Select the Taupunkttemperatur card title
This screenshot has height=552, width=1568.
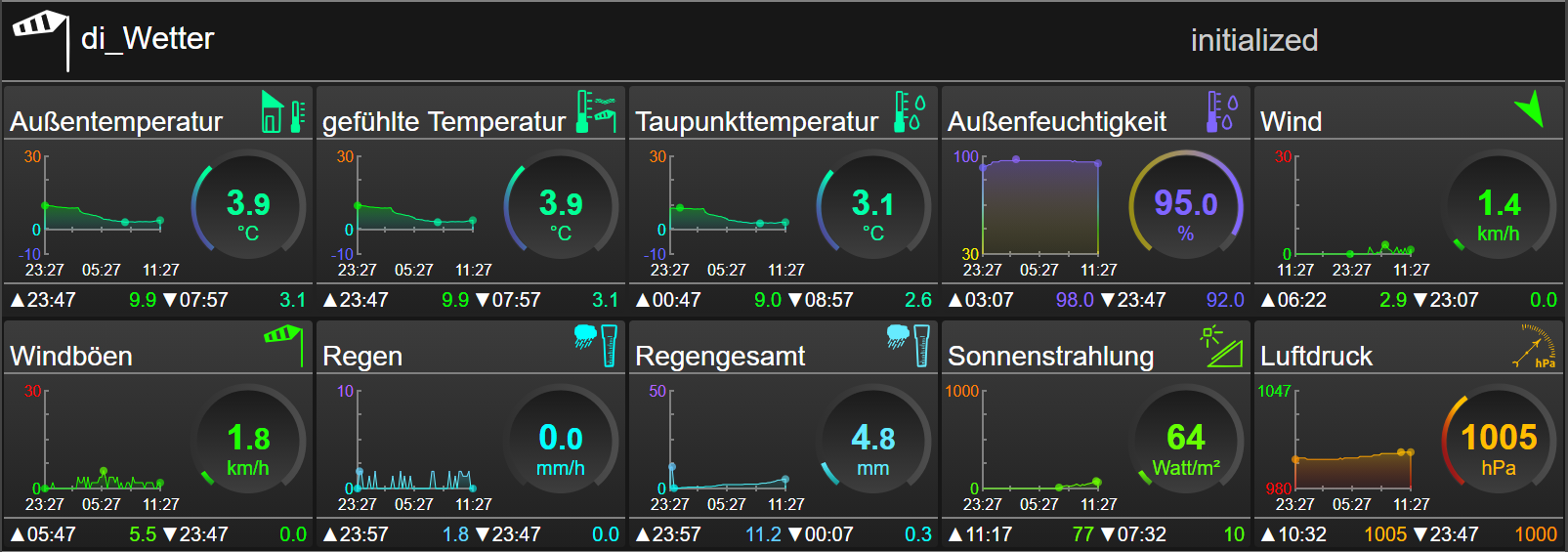click(756, 121)
